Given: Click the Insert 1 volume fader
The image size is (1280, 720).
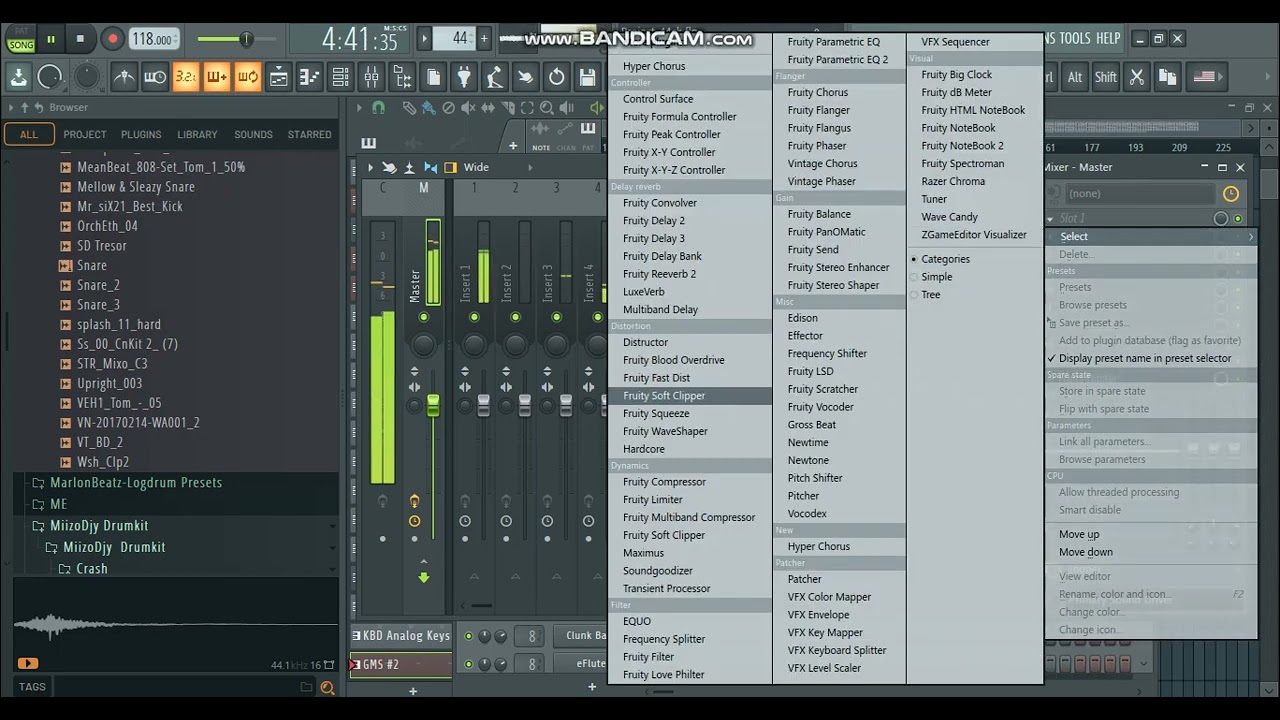Looking at the screenshot, I should 484,405.
